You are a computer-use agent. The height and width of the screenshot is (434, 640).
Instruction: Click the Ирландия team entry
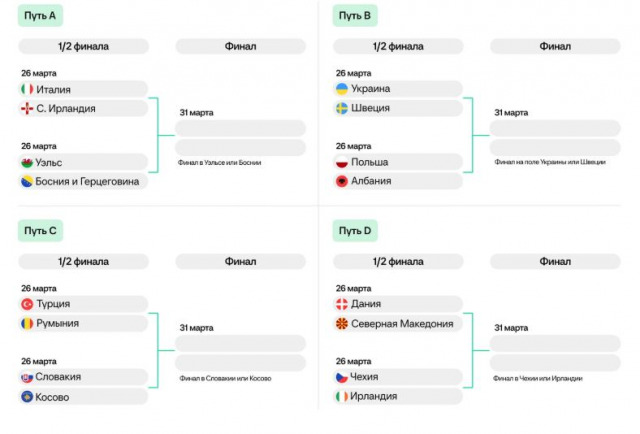[x=398, y=396]
